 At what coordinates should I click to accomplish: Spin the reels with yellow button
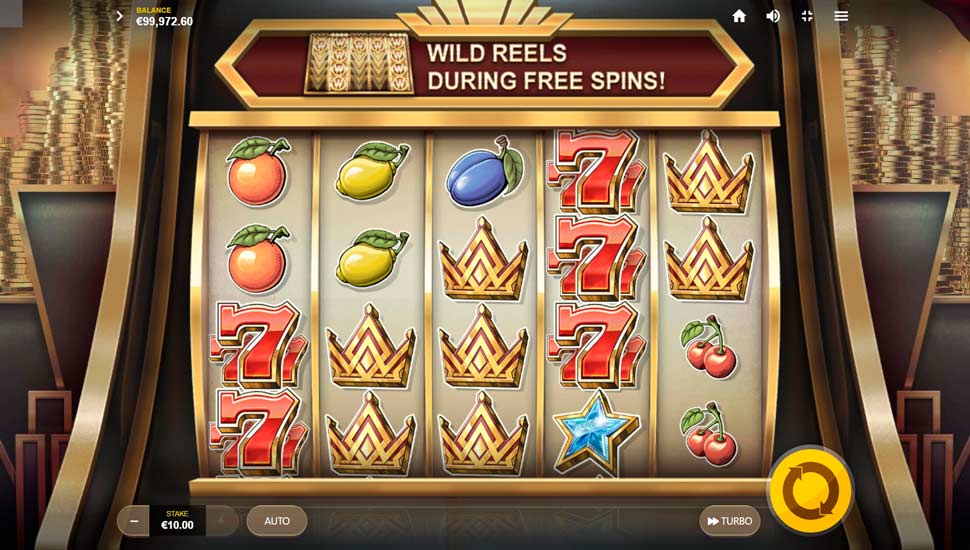pyautogui.click(x=810, y=491)
